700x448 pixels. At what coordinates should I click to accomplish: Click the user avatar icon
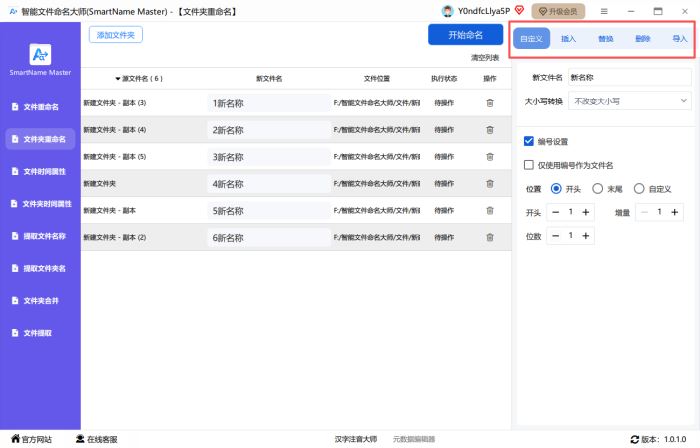(447, 11)
